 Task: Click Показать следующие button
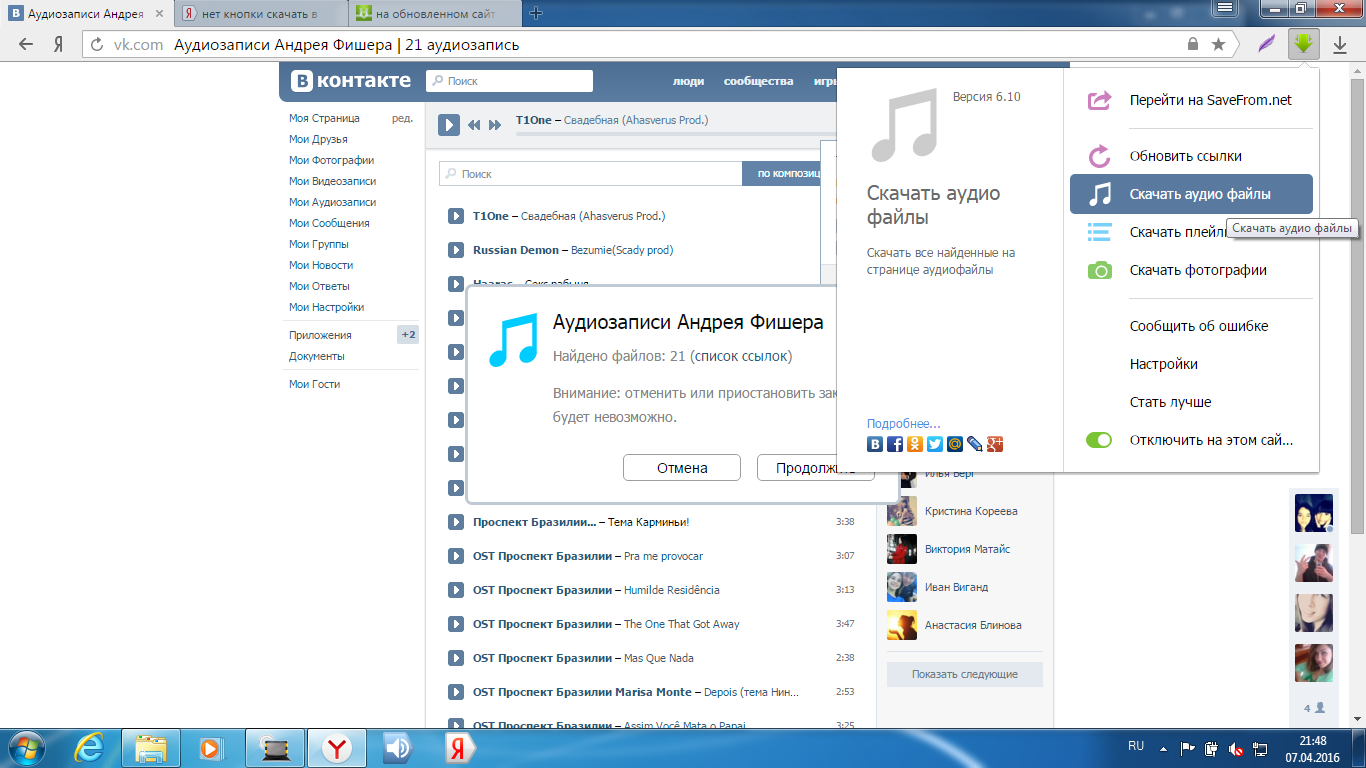[x=965, y=674]
